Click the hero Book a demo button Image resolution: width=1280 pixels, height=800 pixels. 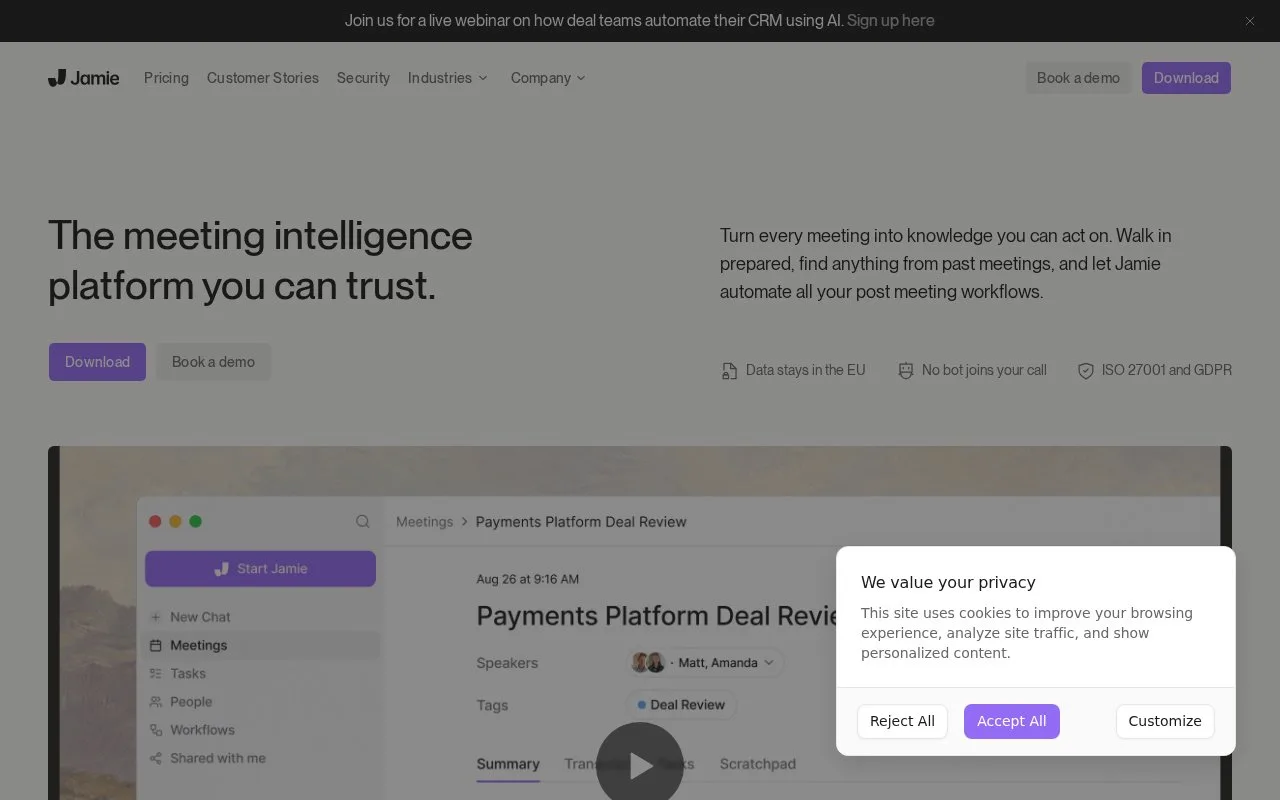[213, 362]
